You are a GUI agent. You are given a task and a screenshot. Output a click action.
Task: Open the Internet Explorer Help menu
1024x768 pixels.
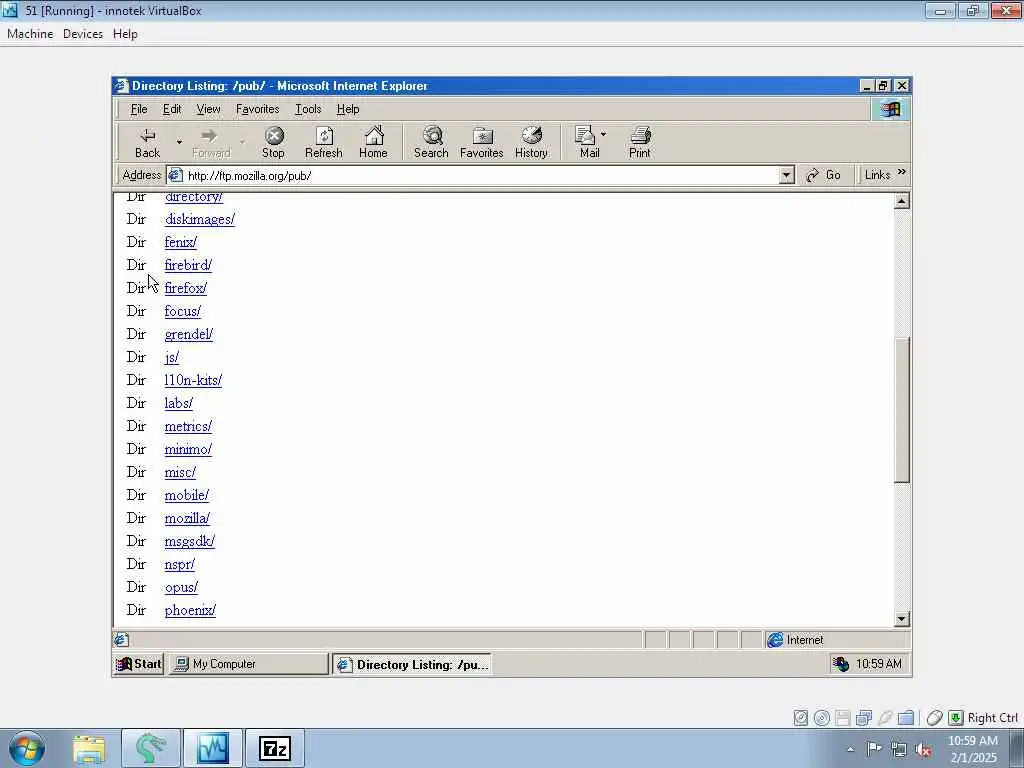[x=348, y=109]
